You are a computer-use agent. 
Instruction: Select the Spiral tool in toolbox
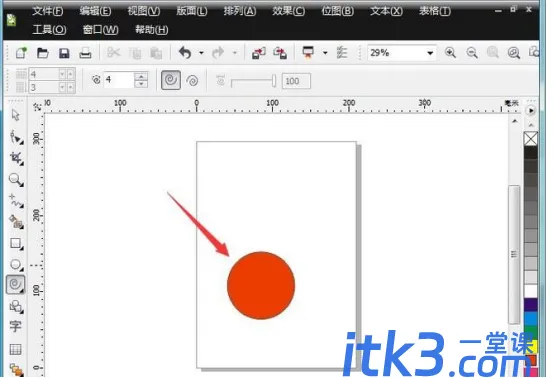pyautogui.click(x=15, y=284)
